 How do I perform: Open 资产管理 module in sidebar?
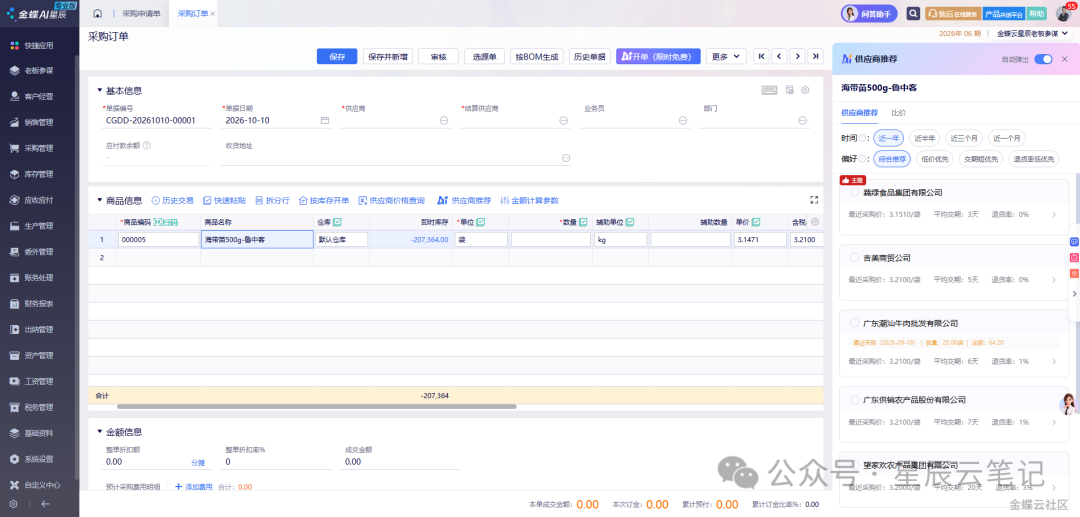click(39, 356)
